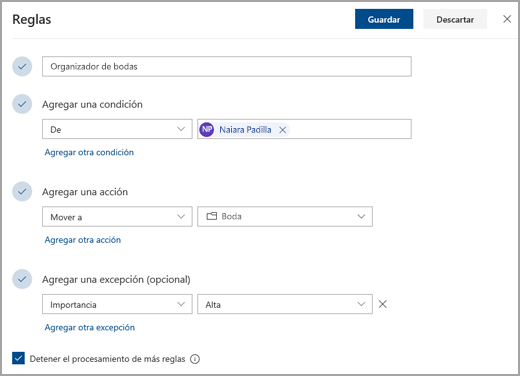Click the checkmark circle beside Agregar una condición
The width and height of the screenshot is (520, 376).
pos(22,104)
